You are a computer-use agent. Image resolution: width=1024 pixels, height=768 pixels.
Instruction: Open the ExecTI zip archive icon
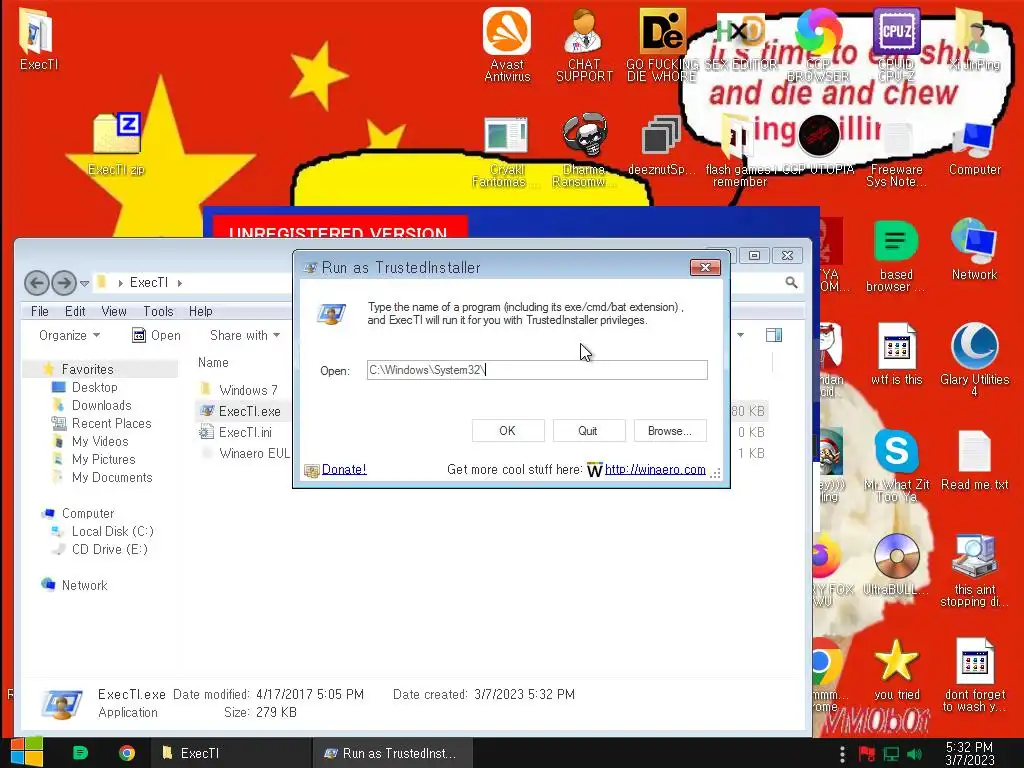pos(116,144)
